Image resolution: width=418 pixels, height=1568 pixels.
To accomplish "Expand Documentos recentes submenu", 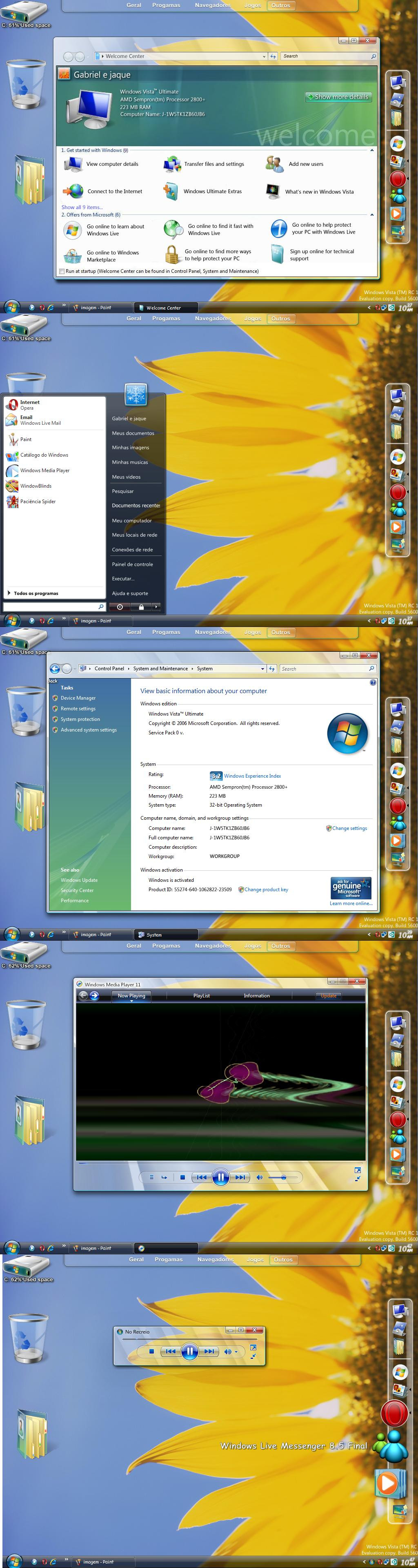I will pyautogui.click(x=136, y=505).
